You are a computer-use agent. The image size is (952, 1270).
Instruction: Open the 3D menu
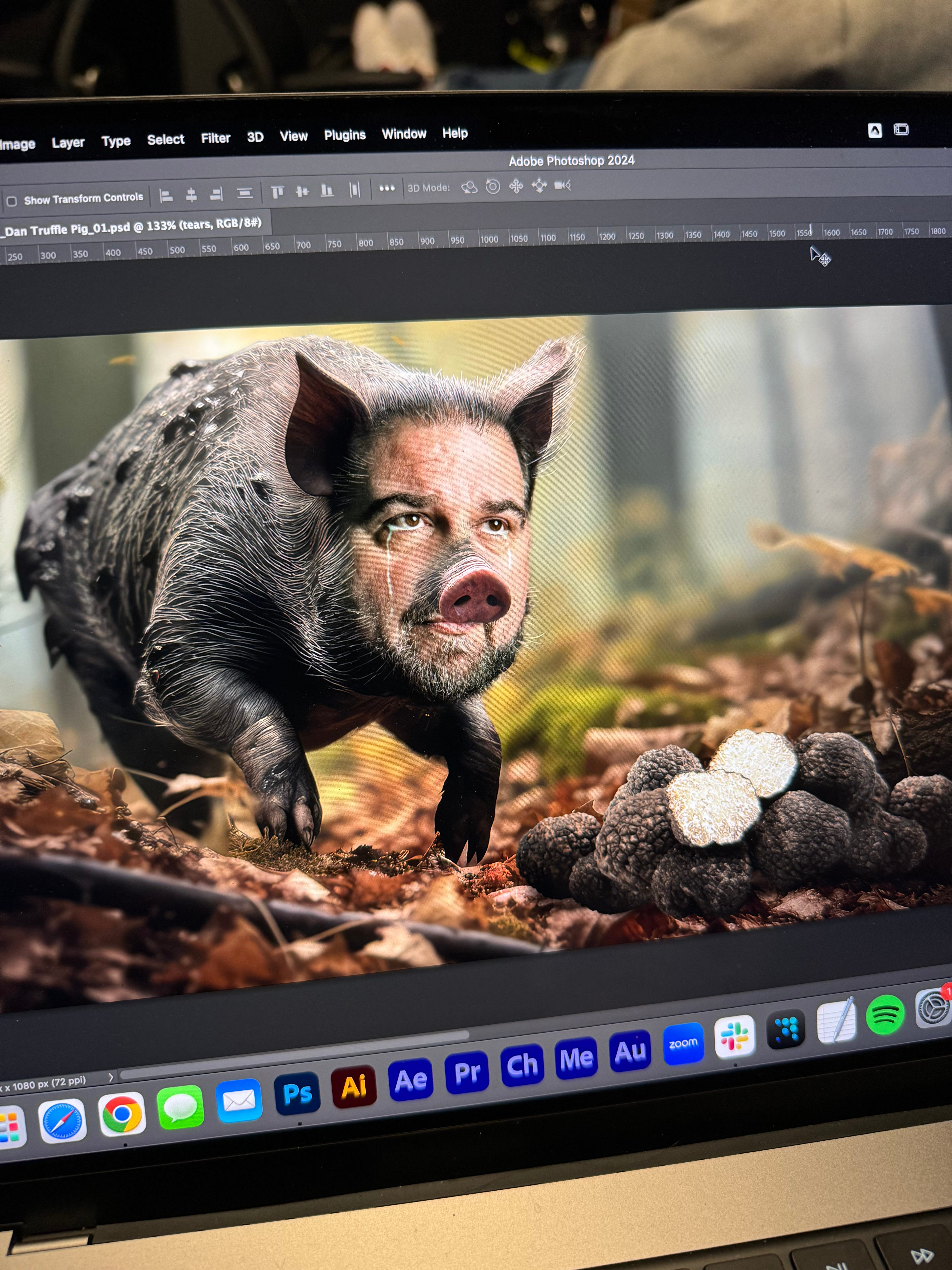[255, 137]
